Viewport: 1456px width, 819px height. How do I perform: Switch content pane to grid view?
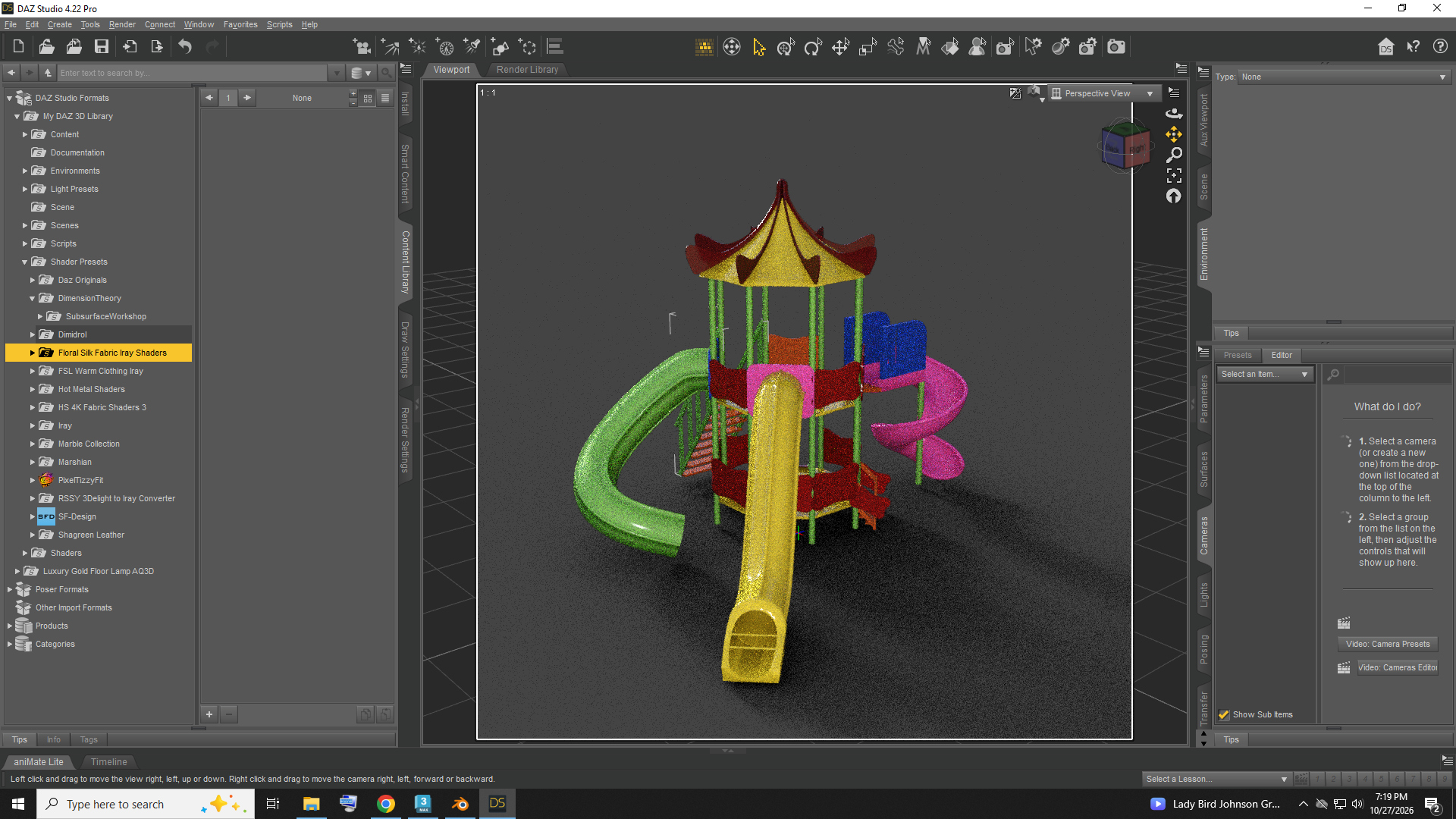pos(368,98)
